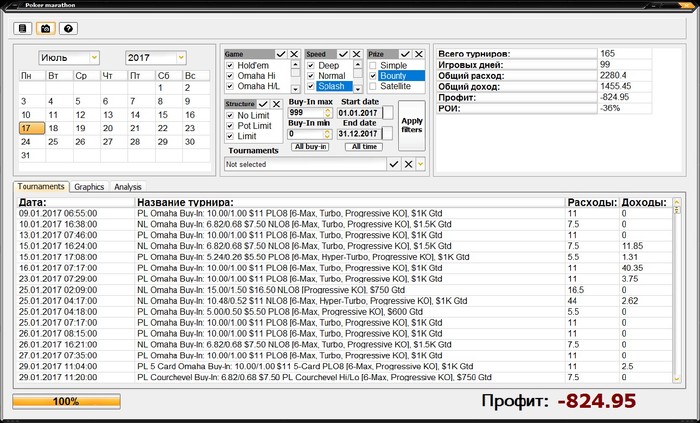Clear all in Speed filter
700x423 pixels.
pos(356,54)
